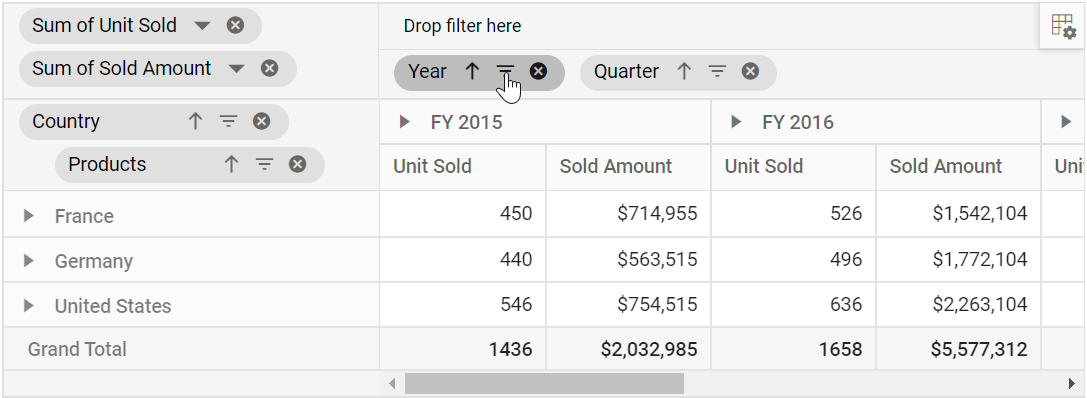Select the cell $2,263,104
Viewport: 1087px width, 398px height.
click(x=959, y=304)
